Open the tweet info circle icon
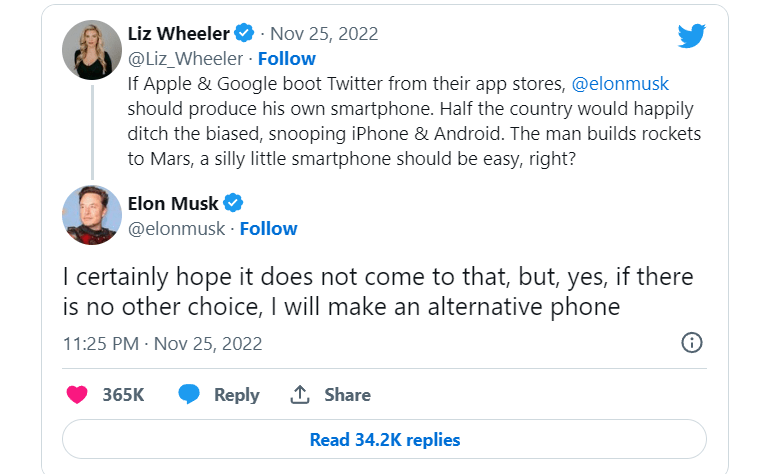 (691, 343)
